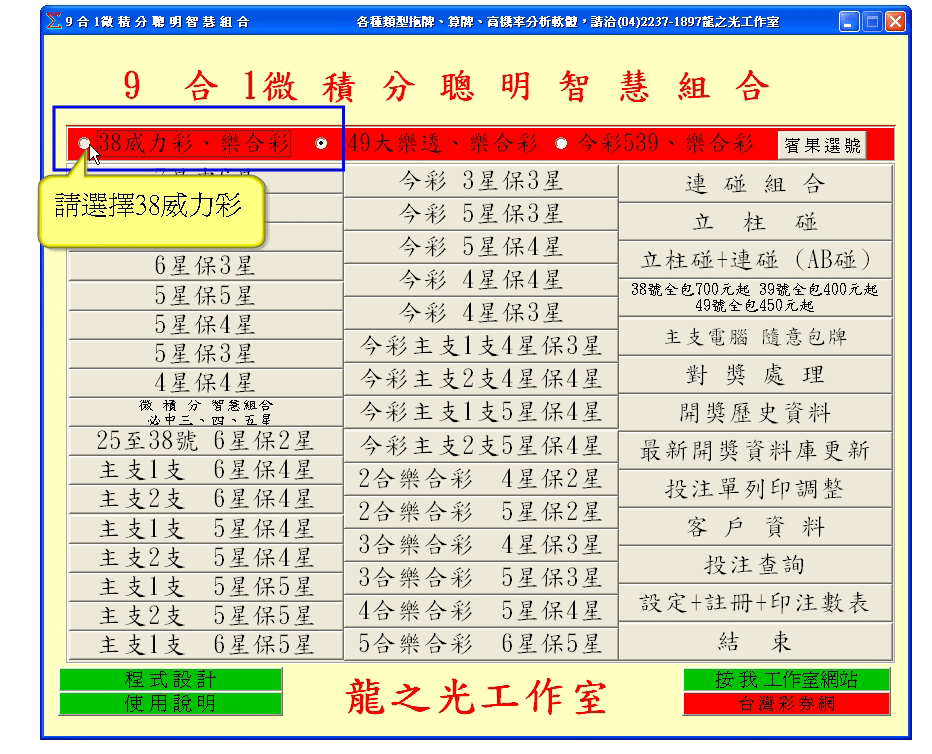Select 今彩 3星保3星 combination
This screenshot has height=754, width=932.
coord(481,181)
